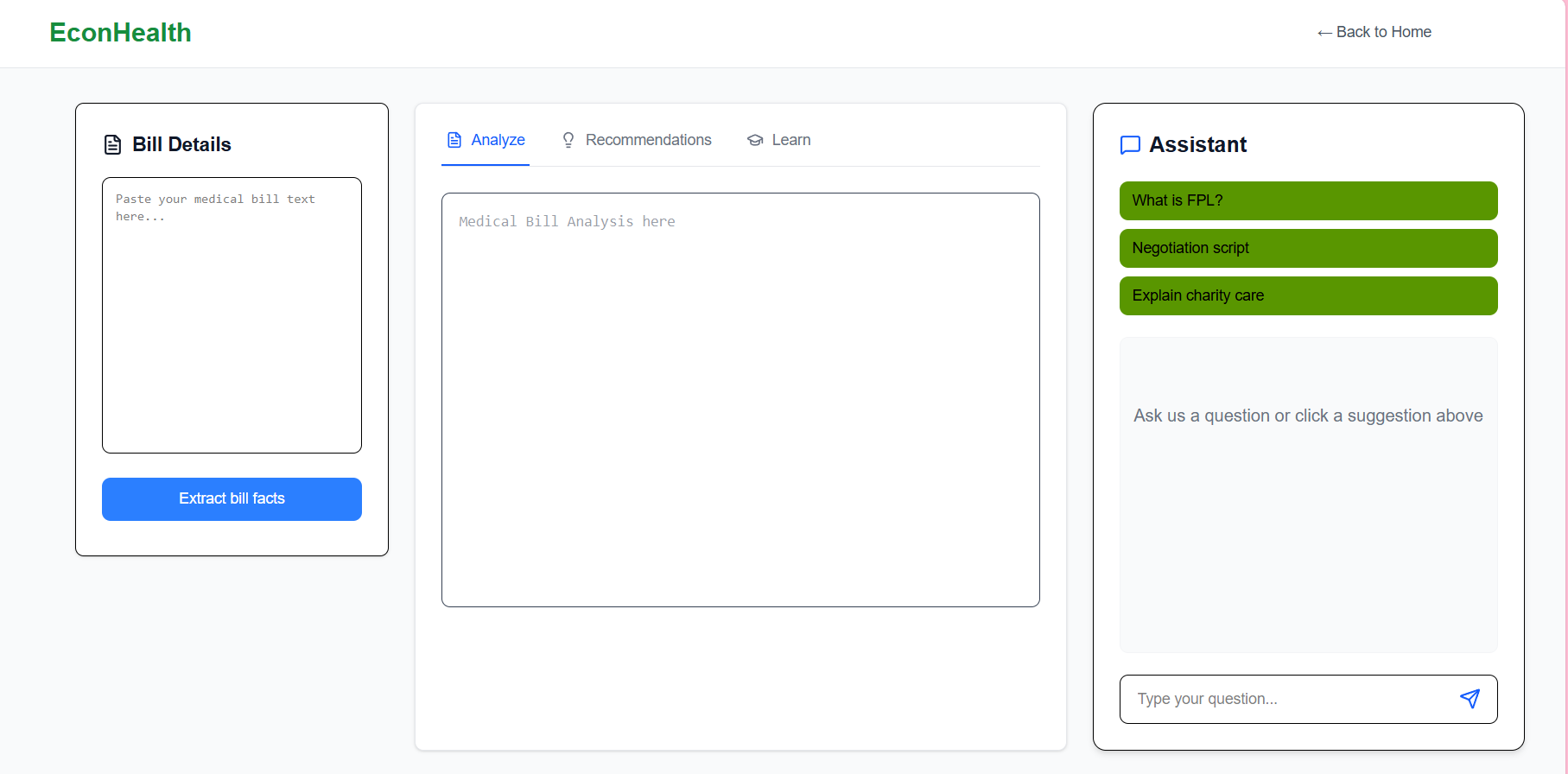Screen dimensions: 1568x774
Task: Click the Assistant chat bubble icon
Action: 1130,145
